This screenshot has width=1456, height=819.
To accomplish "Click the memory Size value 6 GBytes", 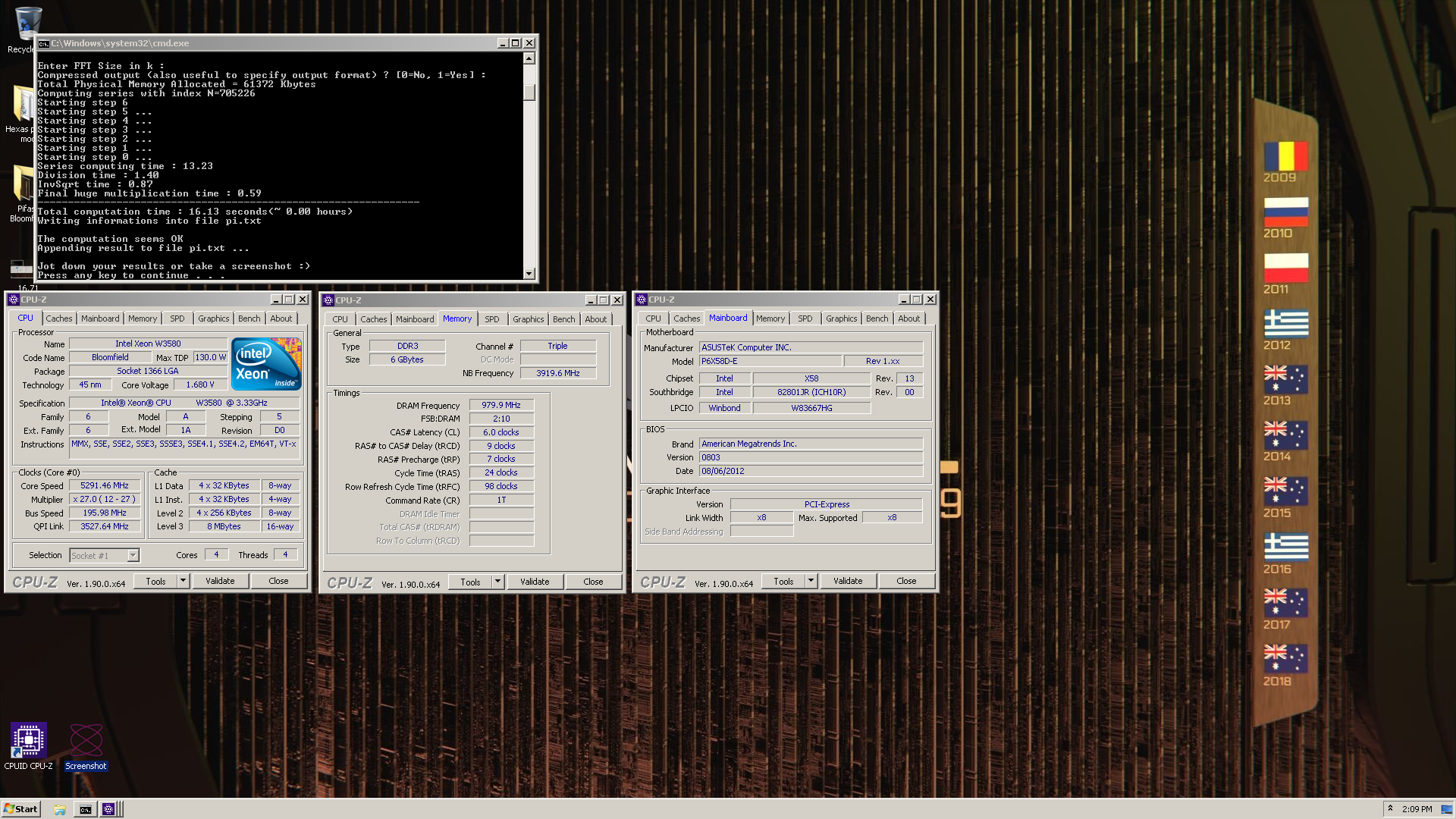I will pyautogui.click(x=407, y=360).
